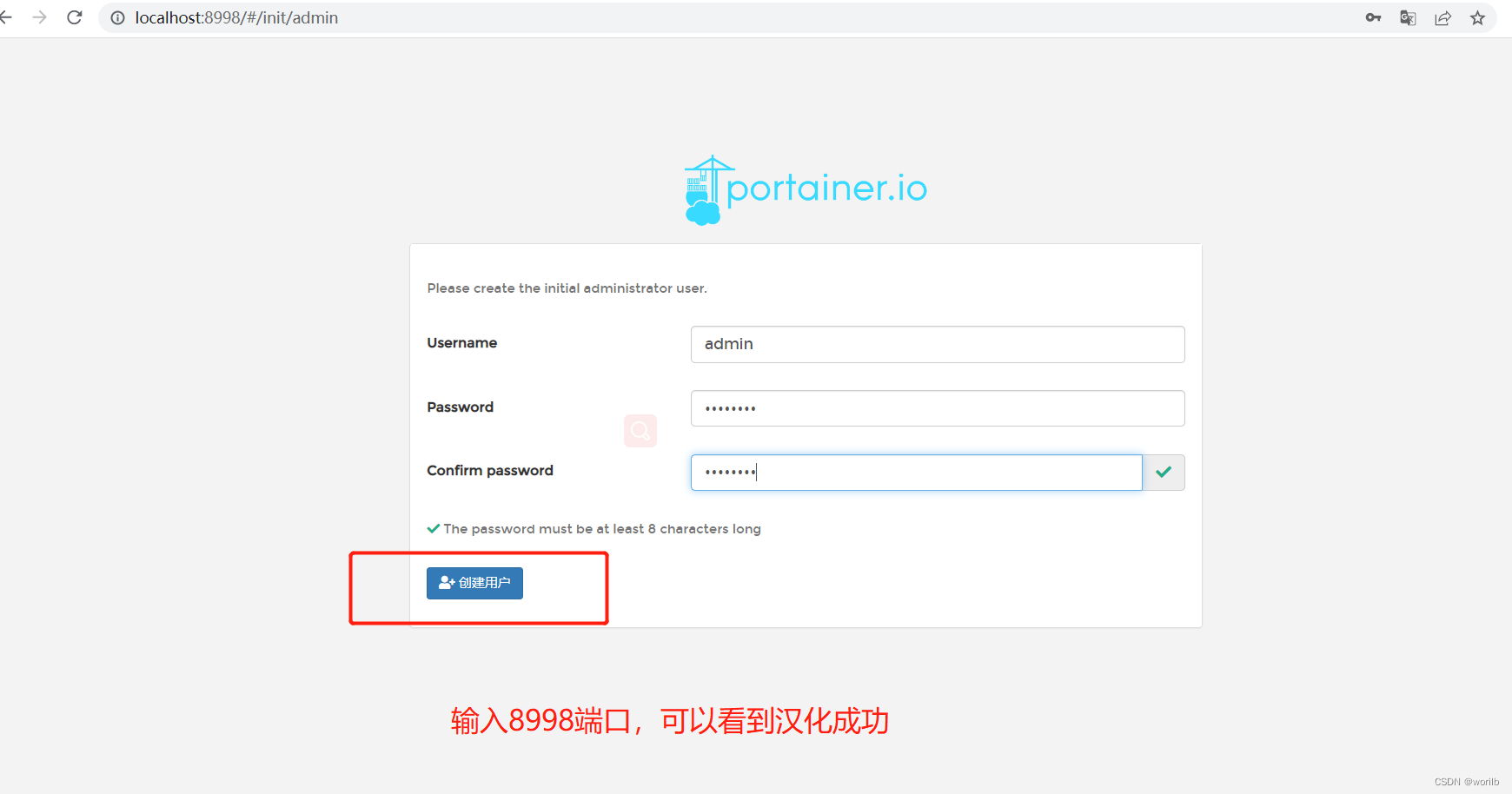Translate this page icon
The image size is (1512, 794).
(x=1408, y=17)
